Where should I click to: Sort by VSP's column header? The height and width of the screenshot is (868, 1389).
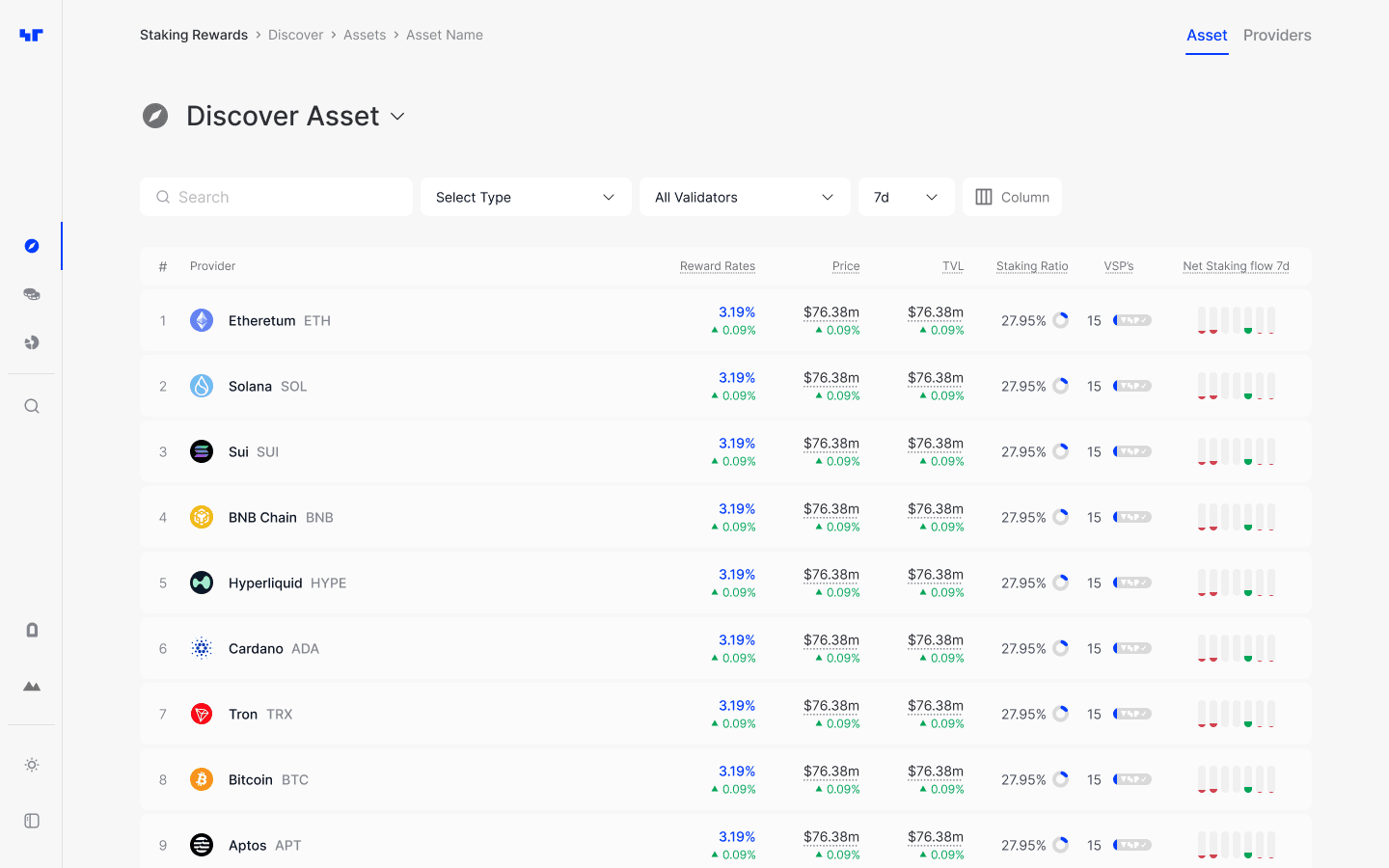pyautogui.click(x=1119, y=266)
